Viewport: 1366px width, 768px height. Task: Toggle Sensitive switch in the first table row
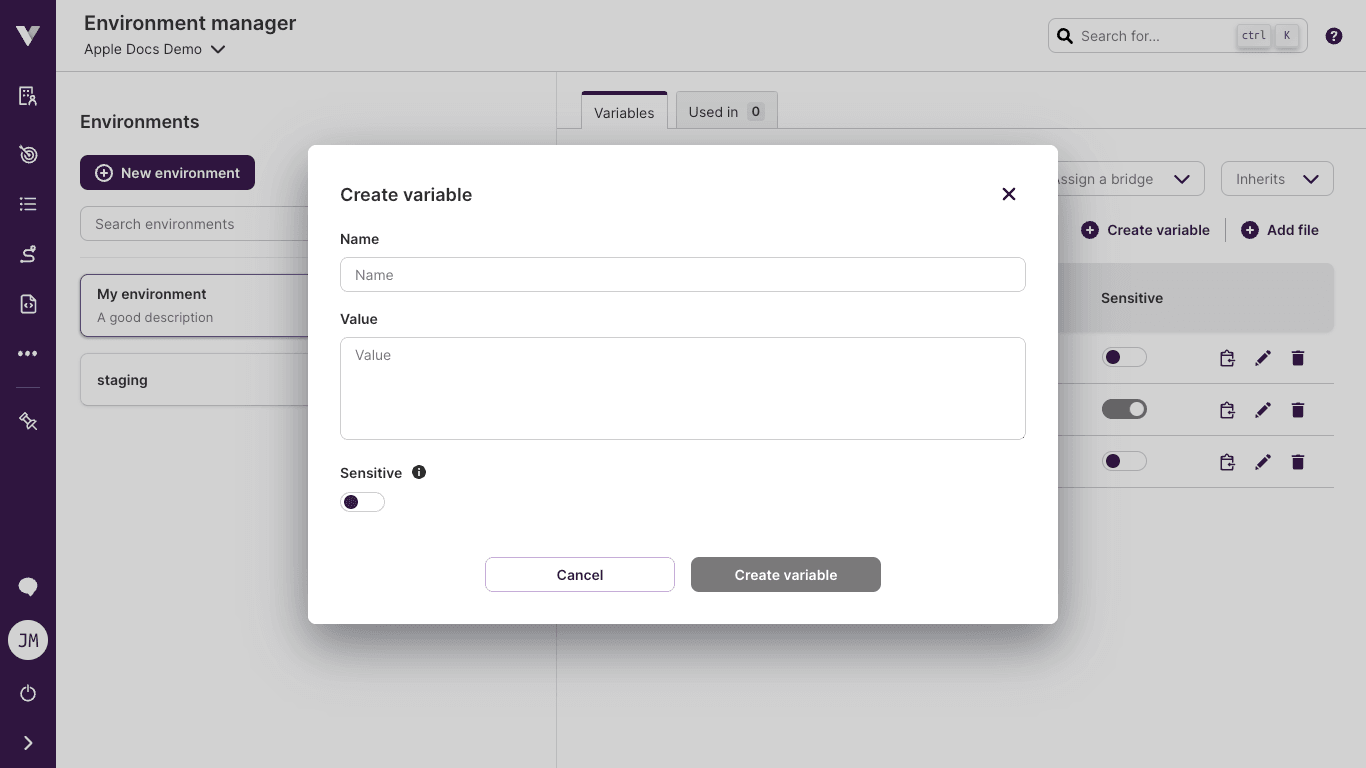click(1124, 357)
